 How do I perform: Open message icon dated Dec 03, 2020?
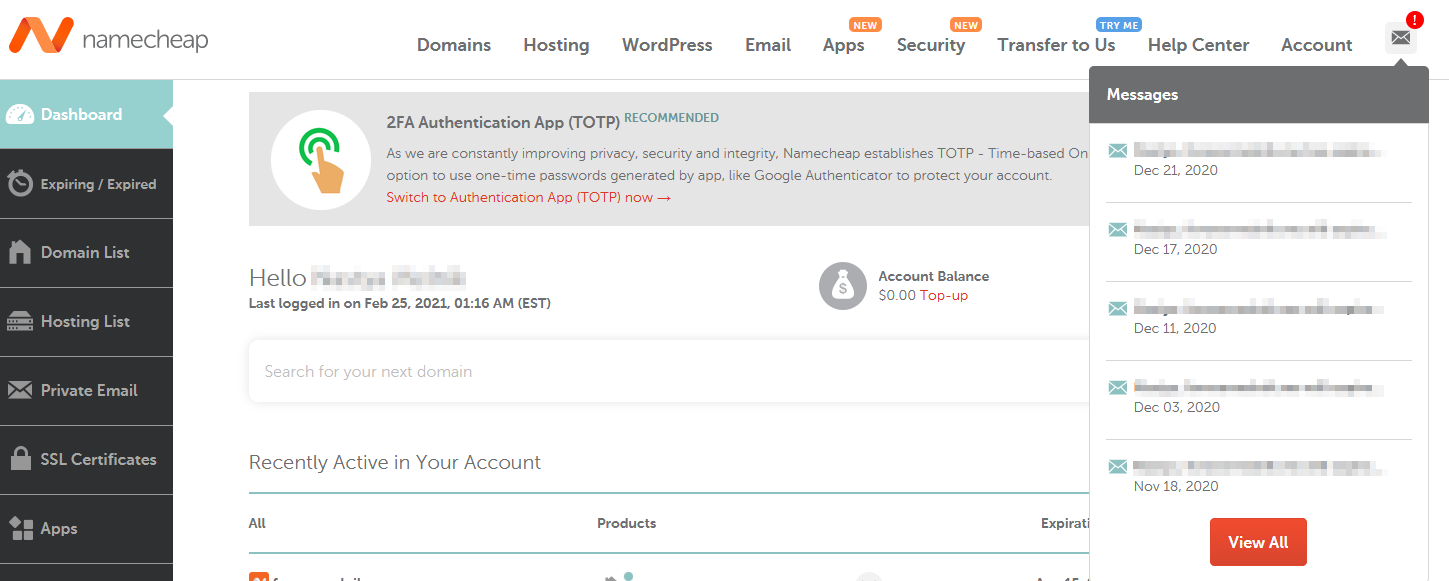pos(1118,388)
